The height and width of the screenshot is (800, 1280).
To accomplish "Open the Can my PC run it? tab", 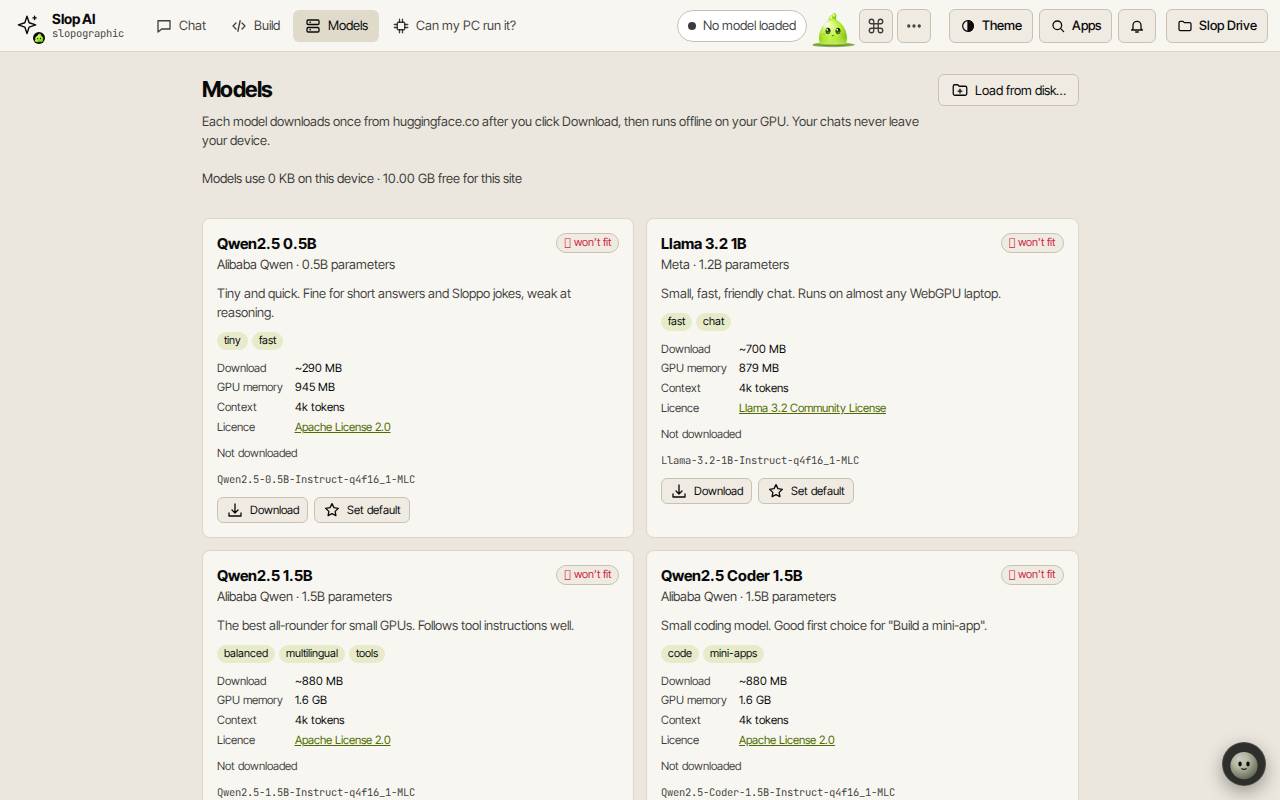I will coord(455,26).
